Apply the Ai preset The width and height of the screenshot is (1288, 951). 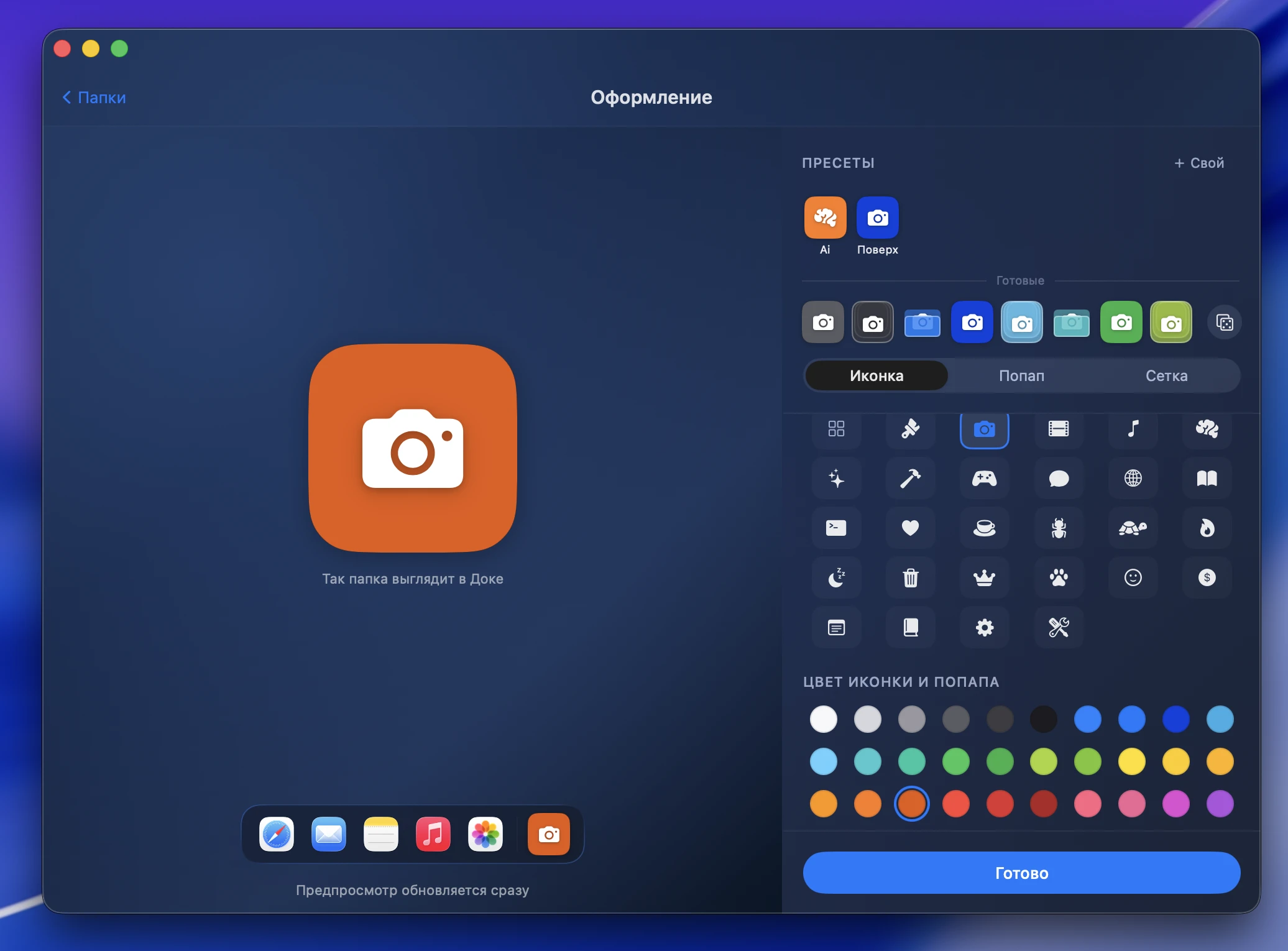825,226
